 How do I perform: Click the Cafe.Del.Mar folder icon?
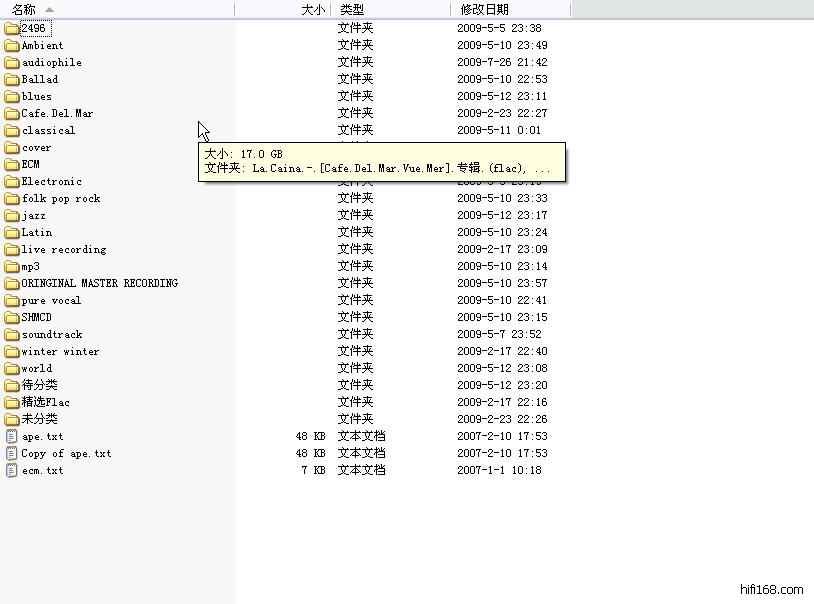click(x=12, y=113)
